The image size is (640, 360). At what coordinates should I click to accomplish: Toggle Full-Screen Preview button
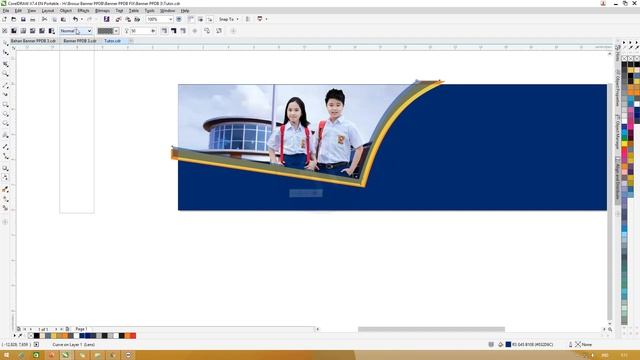tap(179, 19)
